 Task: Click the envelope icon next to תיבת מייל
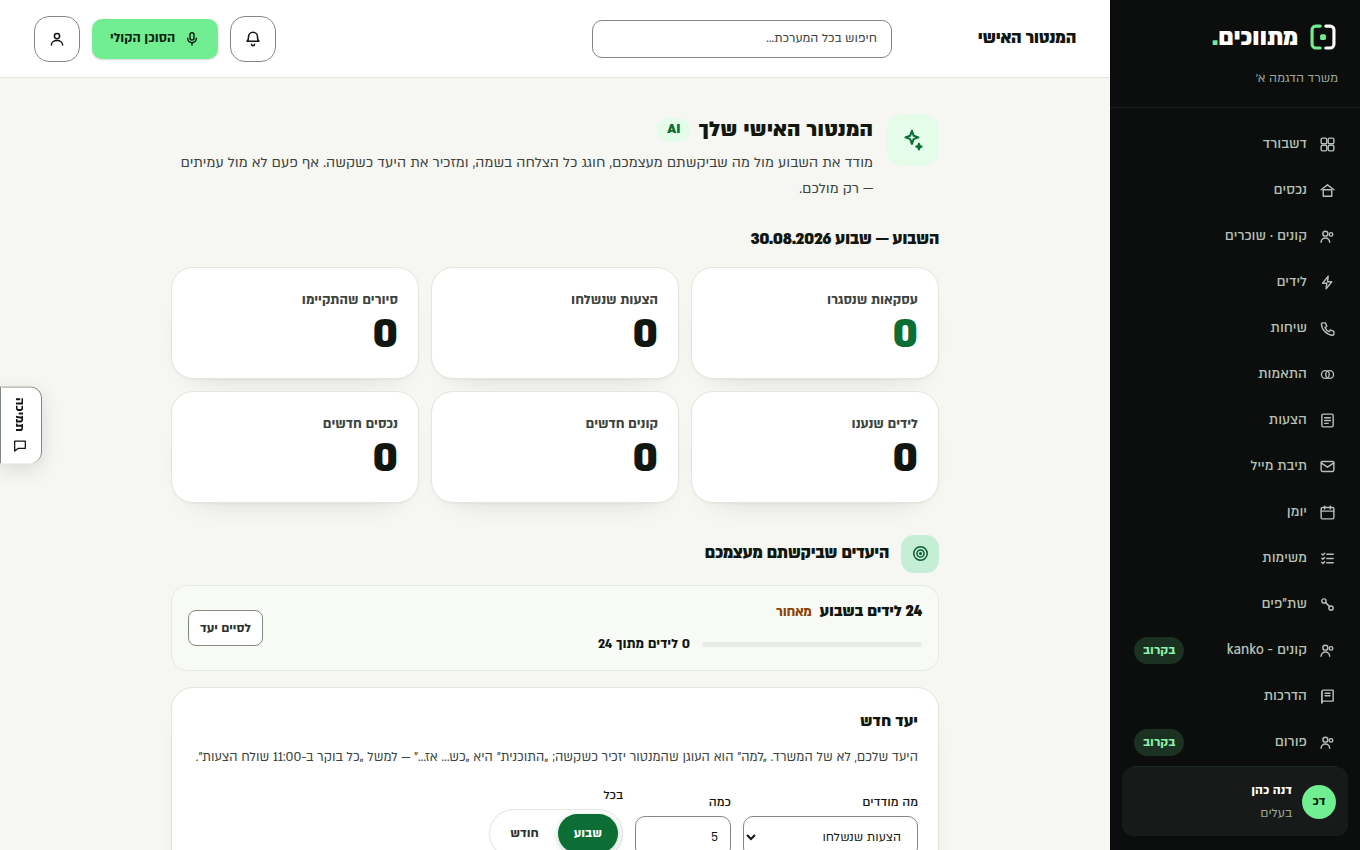click(1327, 466)
